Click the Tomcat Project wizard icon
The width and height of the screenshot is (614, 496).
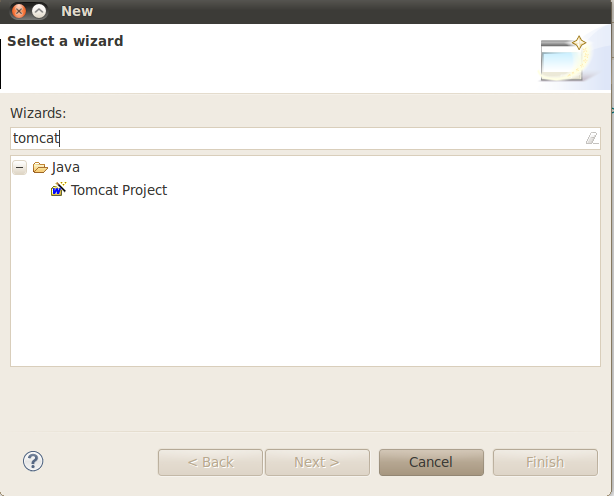click(59, 189)
